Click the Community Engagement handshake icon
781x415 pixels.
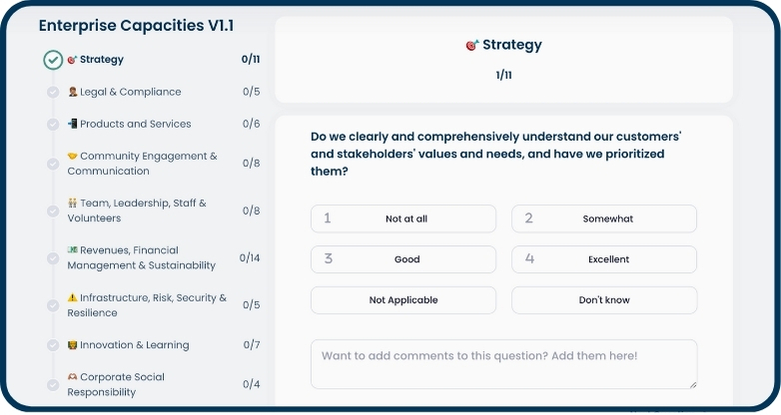click(x=73, y=156)
